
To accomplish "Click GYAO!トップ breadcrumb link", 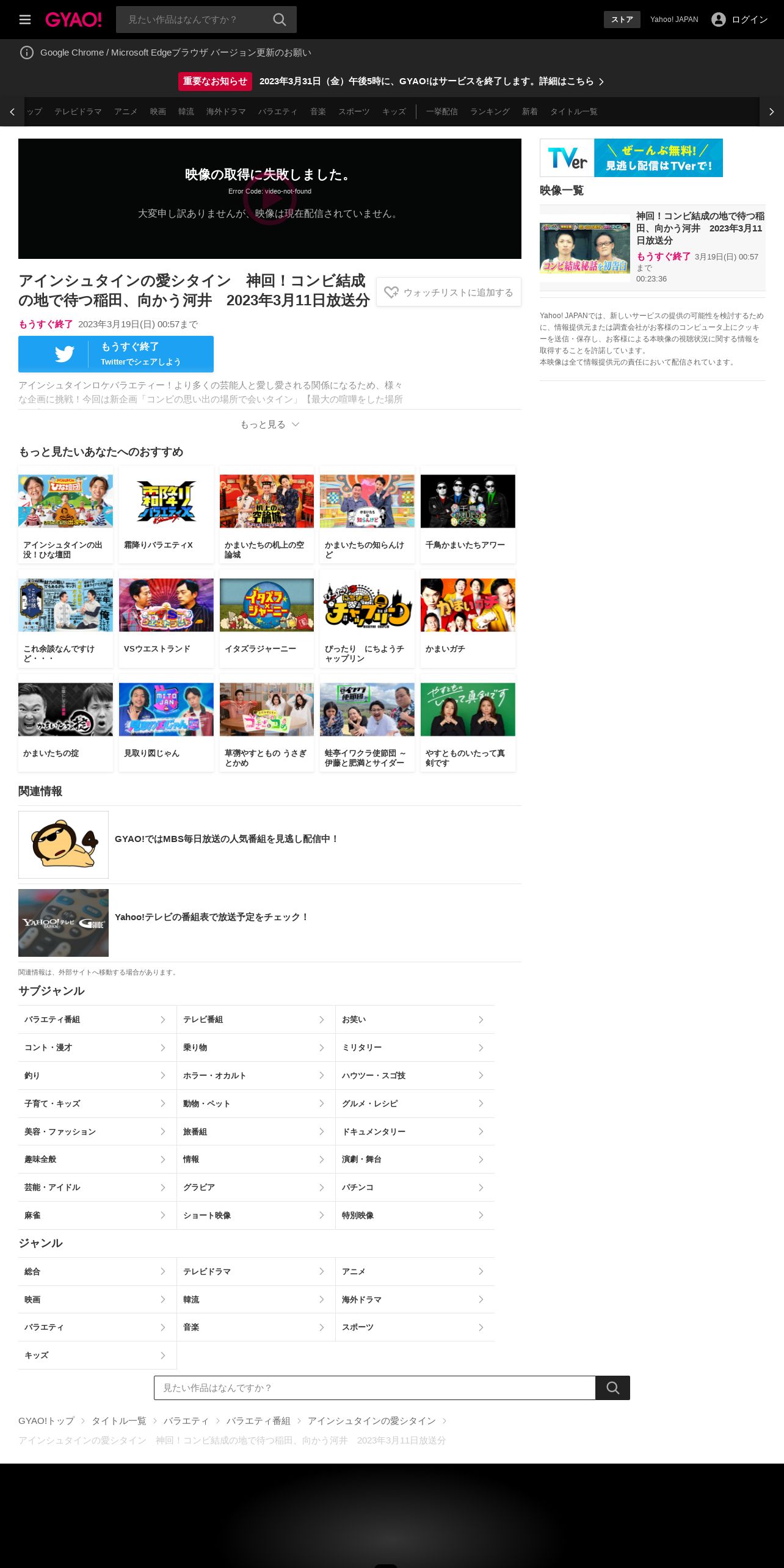I will pos(46,1421).
